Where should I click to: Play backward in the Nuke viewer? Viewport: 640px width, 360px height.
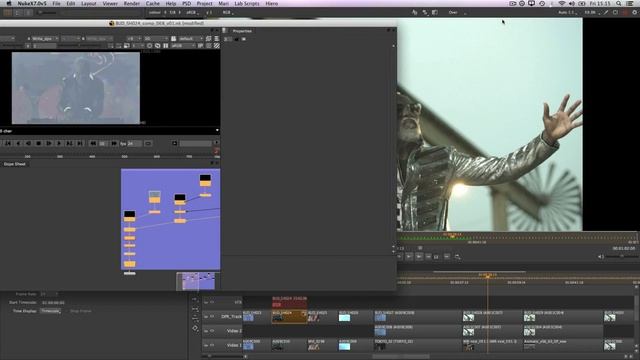tap(18, 143)
